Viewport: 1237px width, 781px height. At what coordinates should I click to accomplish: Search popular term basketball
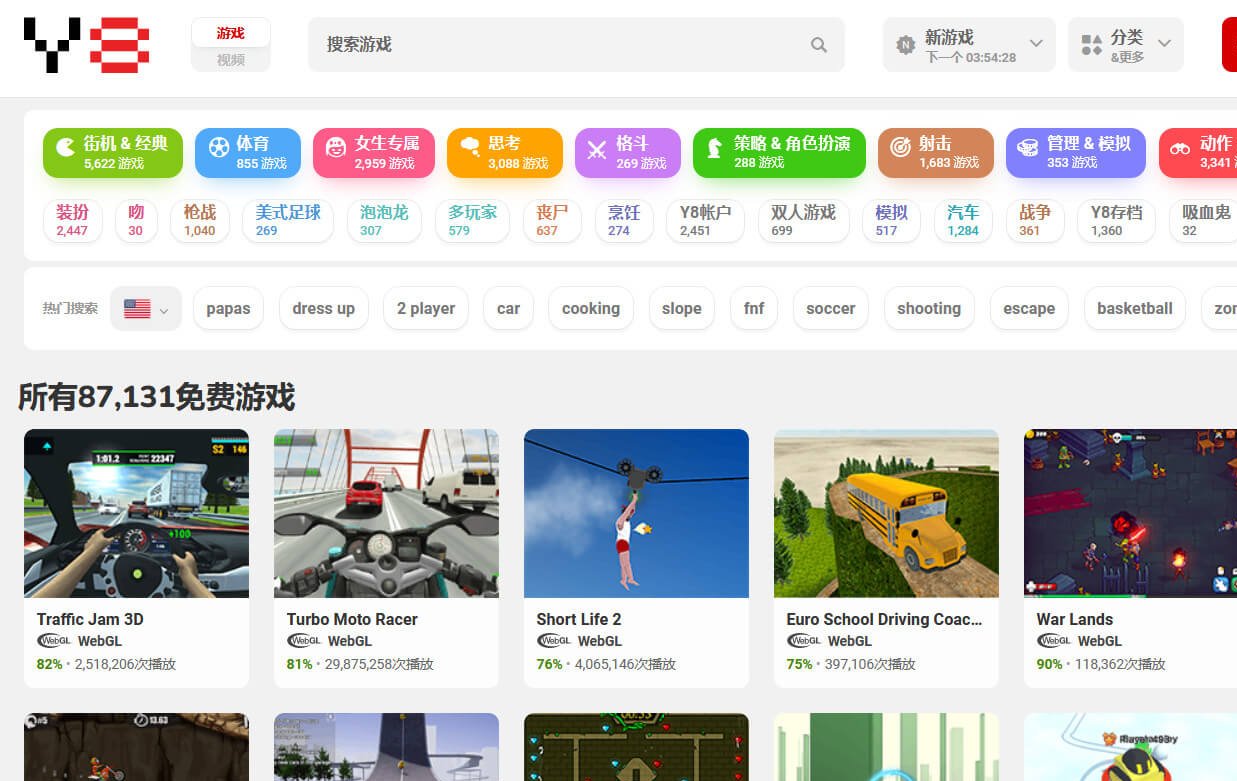pos(1135,308)
